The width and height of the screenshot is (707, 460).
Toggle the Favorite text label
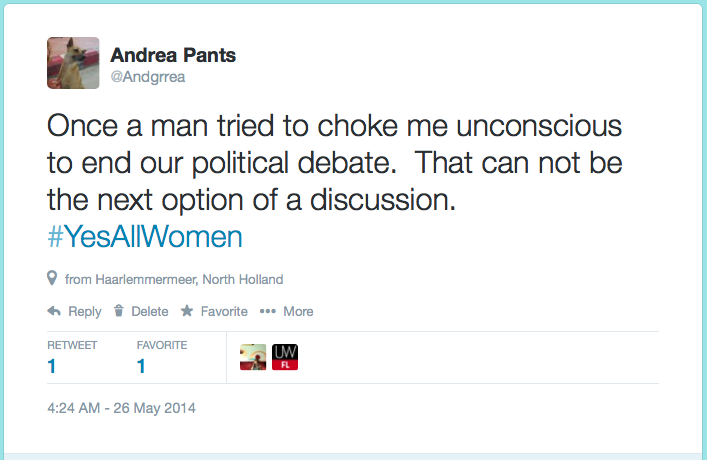coord(224,311)
